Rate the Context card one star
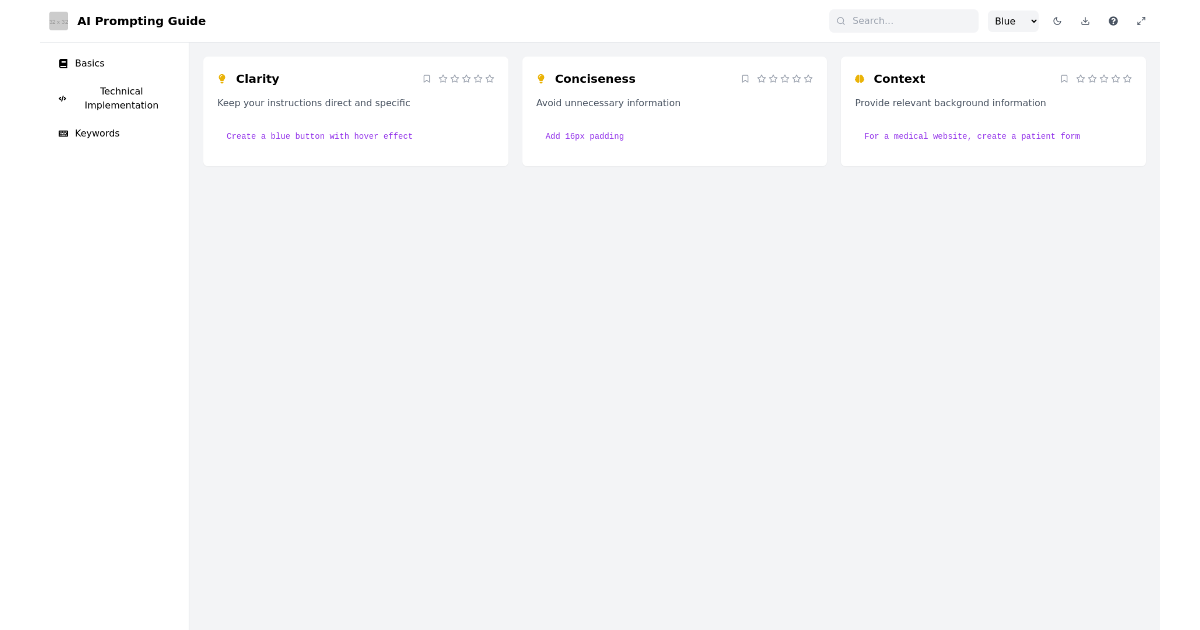The width and height of the screenshot is (1200, 630). pos(1080,78)
